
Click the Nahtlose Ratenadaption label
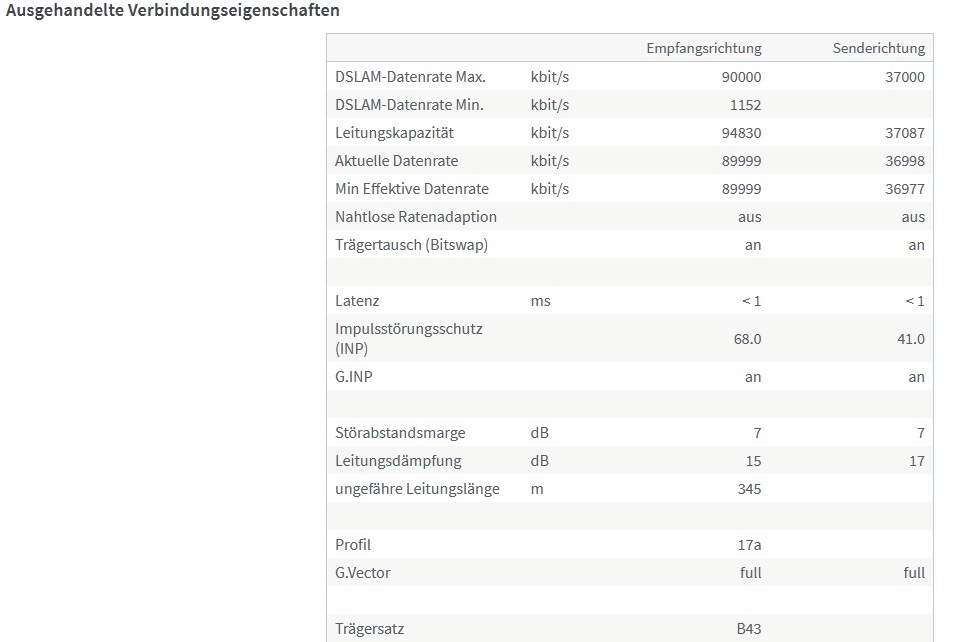click(415, 217)
